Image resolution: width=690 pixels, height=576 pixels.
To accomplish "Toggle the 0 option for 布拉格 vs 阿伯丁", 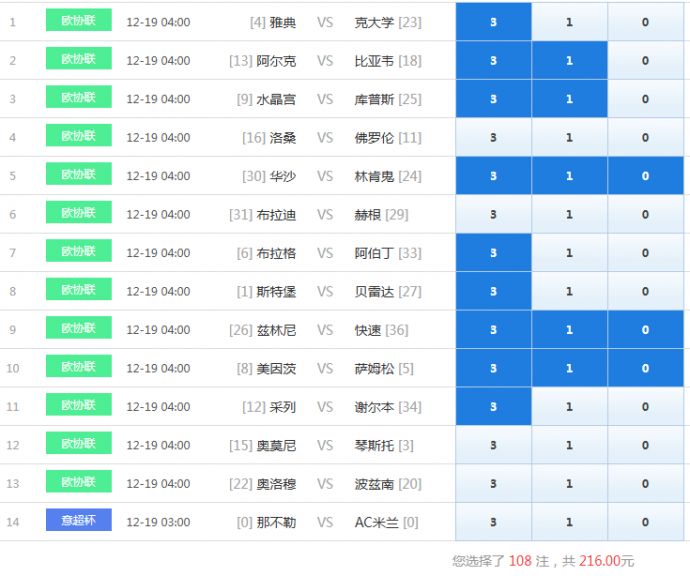I will pos(645,253).
